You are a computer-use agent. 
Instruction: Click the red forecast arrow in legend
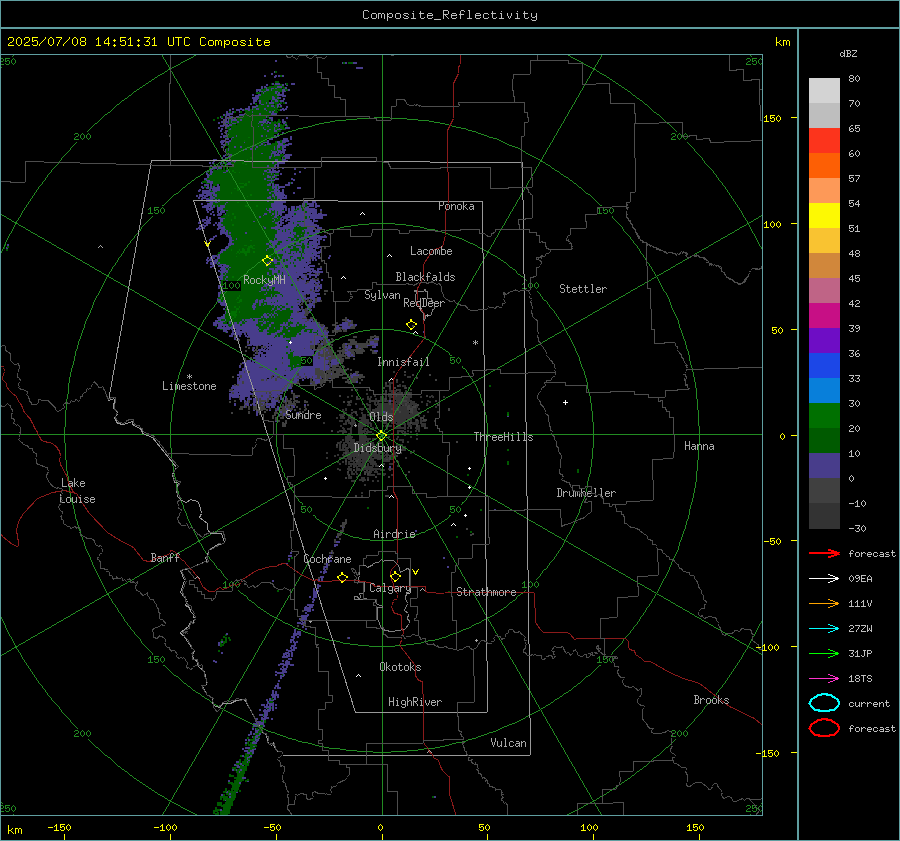824,553
